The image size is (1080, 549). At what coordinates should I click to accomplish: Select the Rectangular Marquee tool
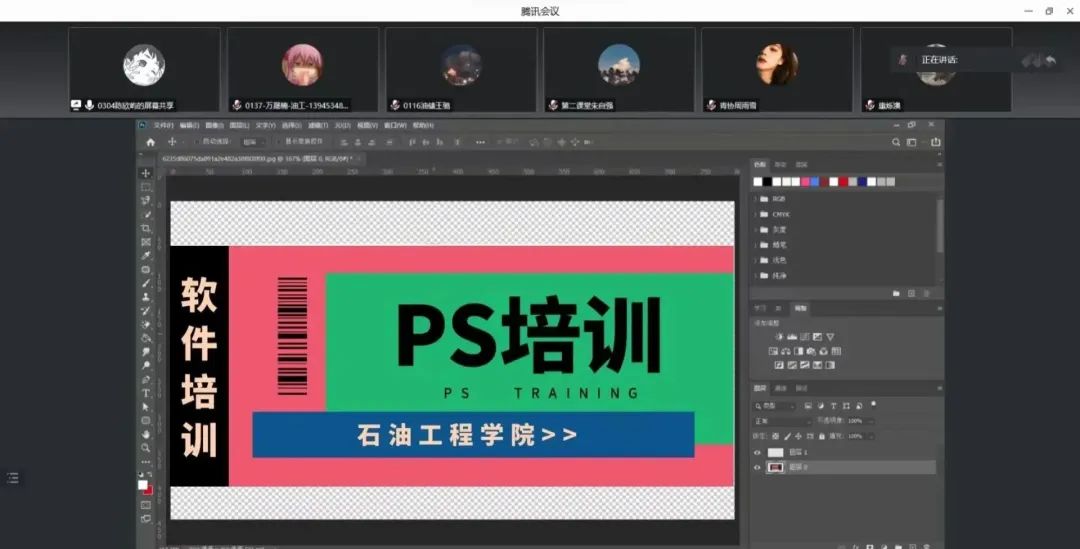(146, 187)
